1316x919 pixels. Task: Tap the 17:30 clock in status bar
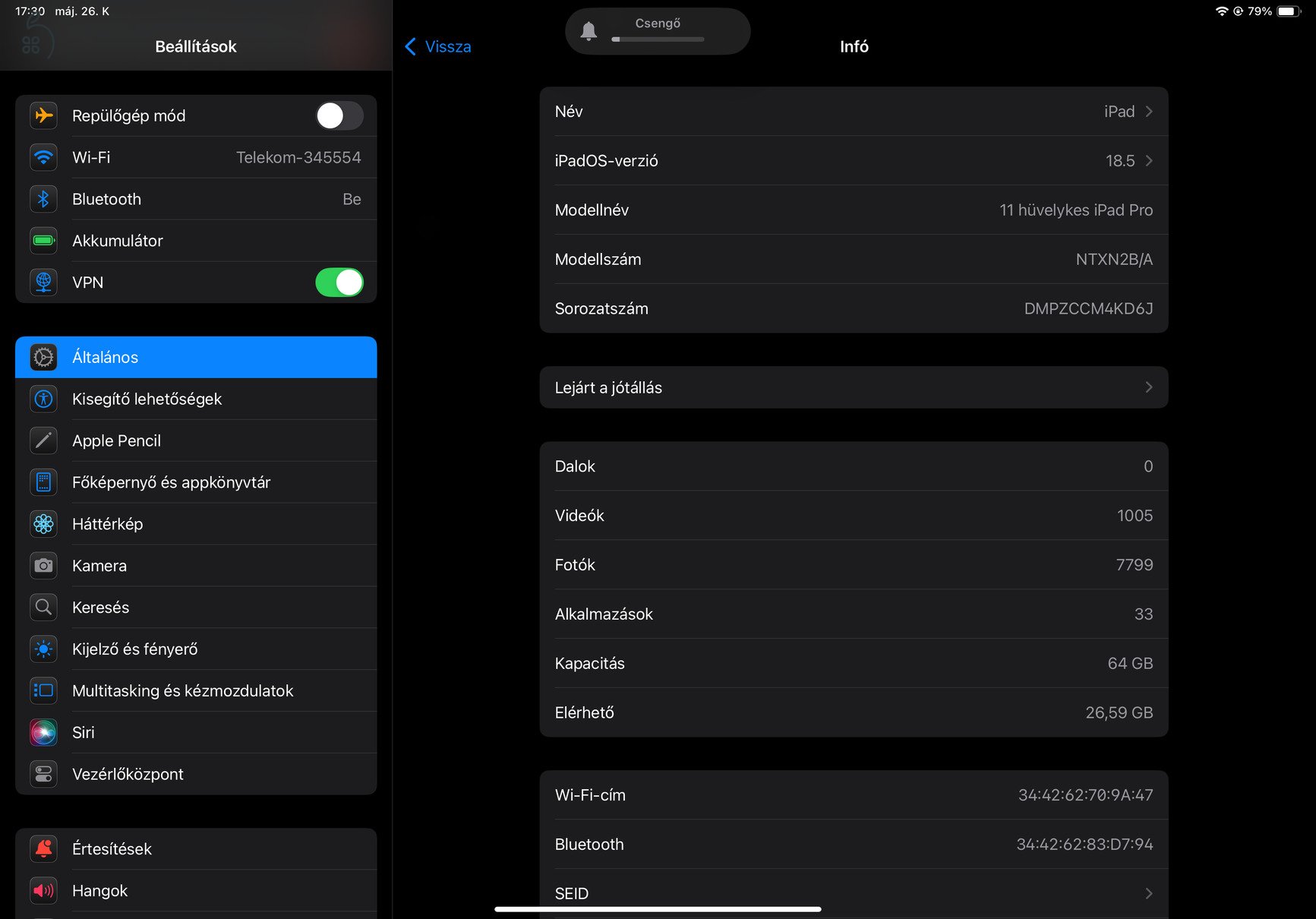tap(30, 11)
